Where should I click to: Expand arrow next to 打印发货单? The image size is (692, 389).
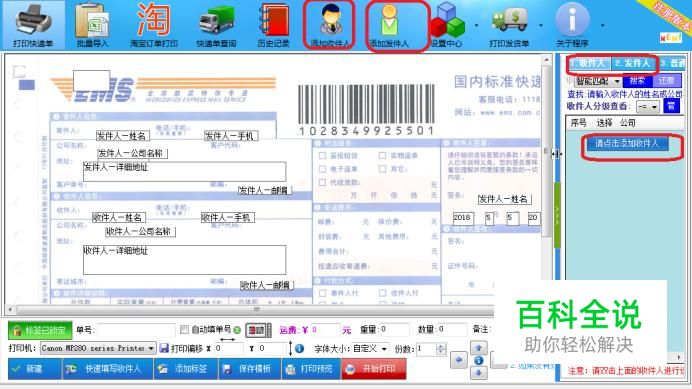tap(541, 25)
